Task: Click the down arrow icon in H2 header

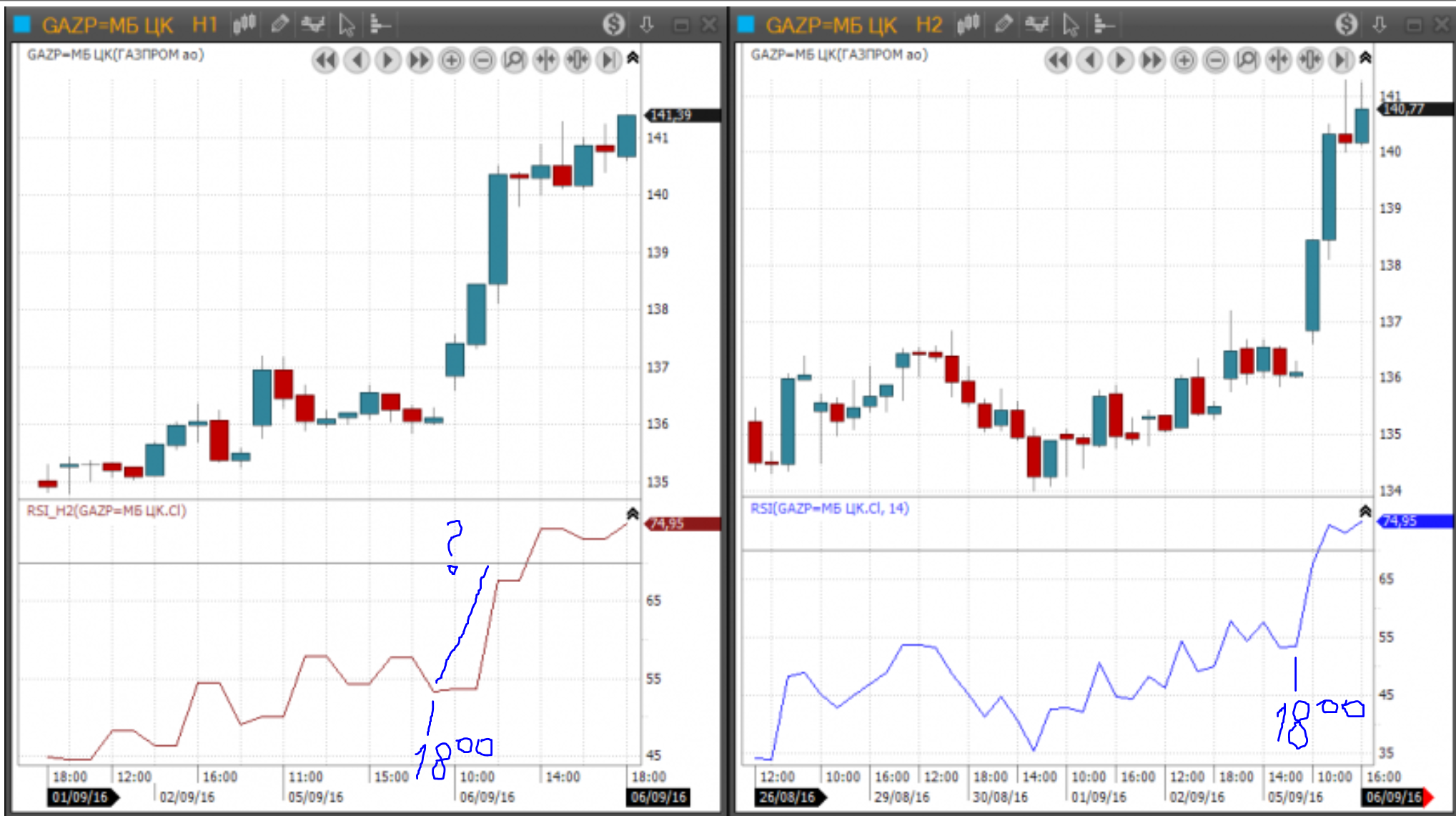Action: 1380,25
